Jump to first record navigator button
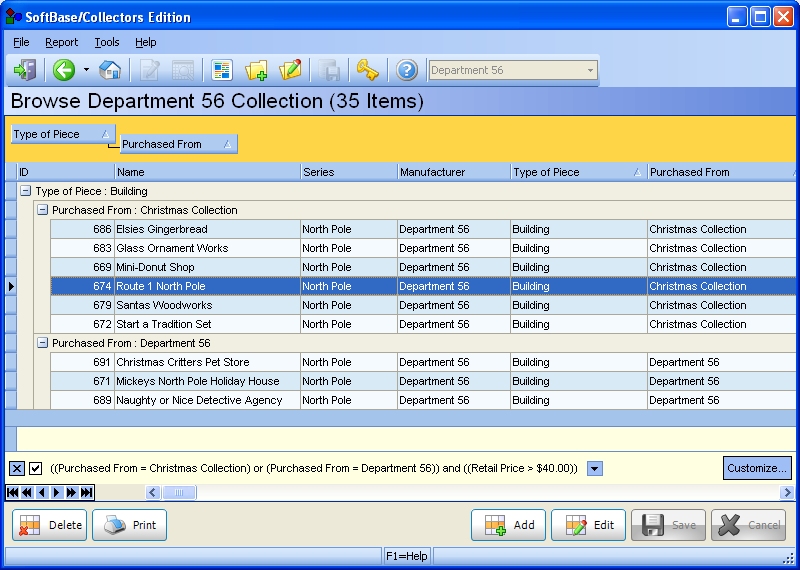 coord(13,492)
